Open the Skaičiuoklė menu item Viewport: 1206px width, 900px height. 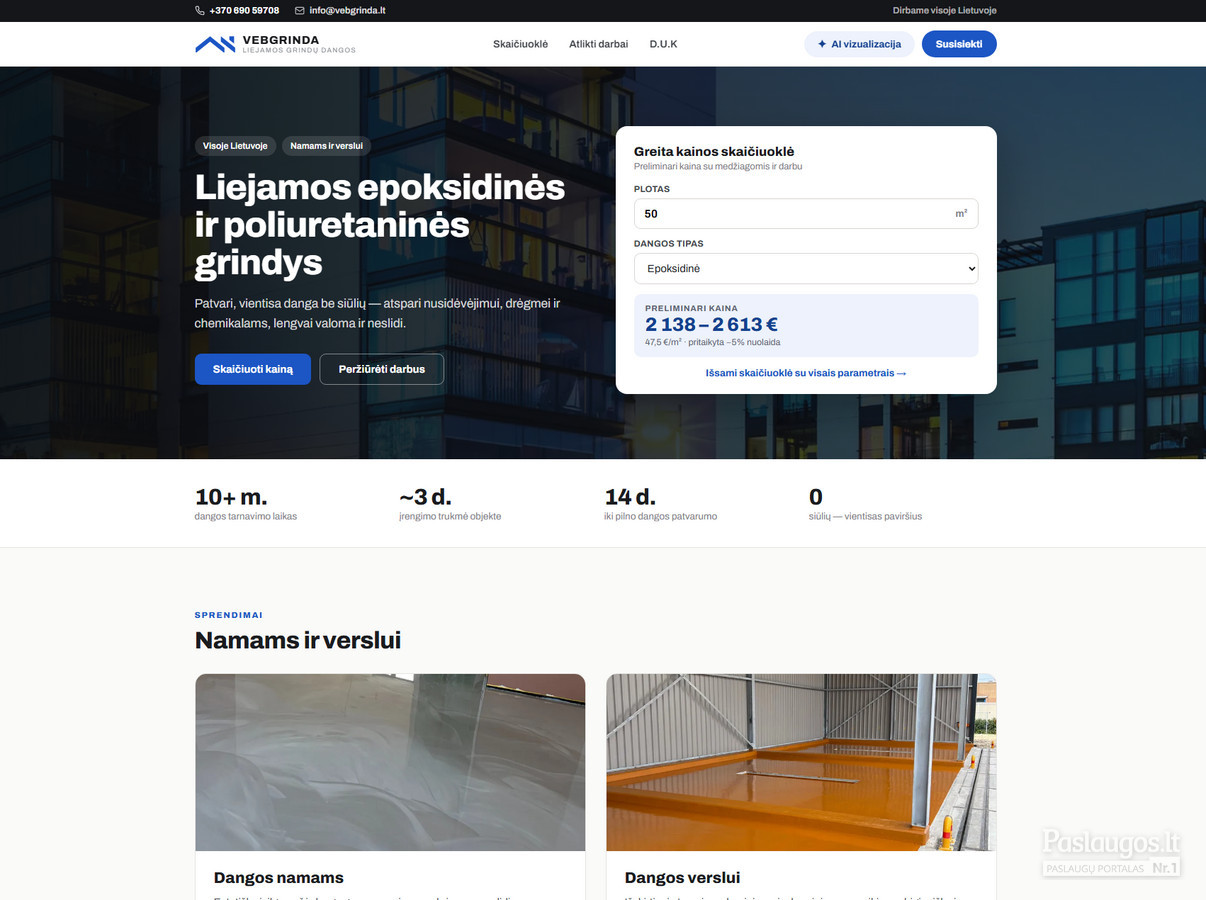(x=520, y=44)
